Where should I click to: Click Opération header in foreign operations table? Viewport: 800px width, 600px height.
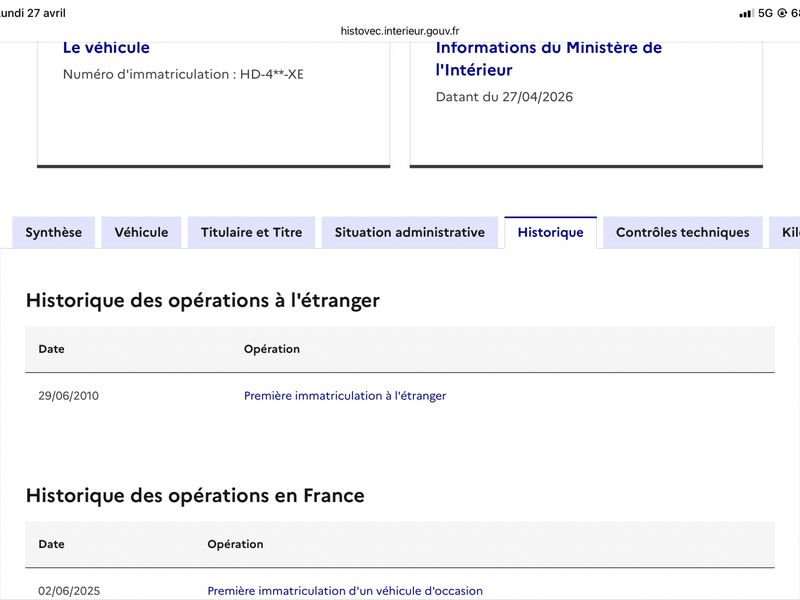click(272, 349)
